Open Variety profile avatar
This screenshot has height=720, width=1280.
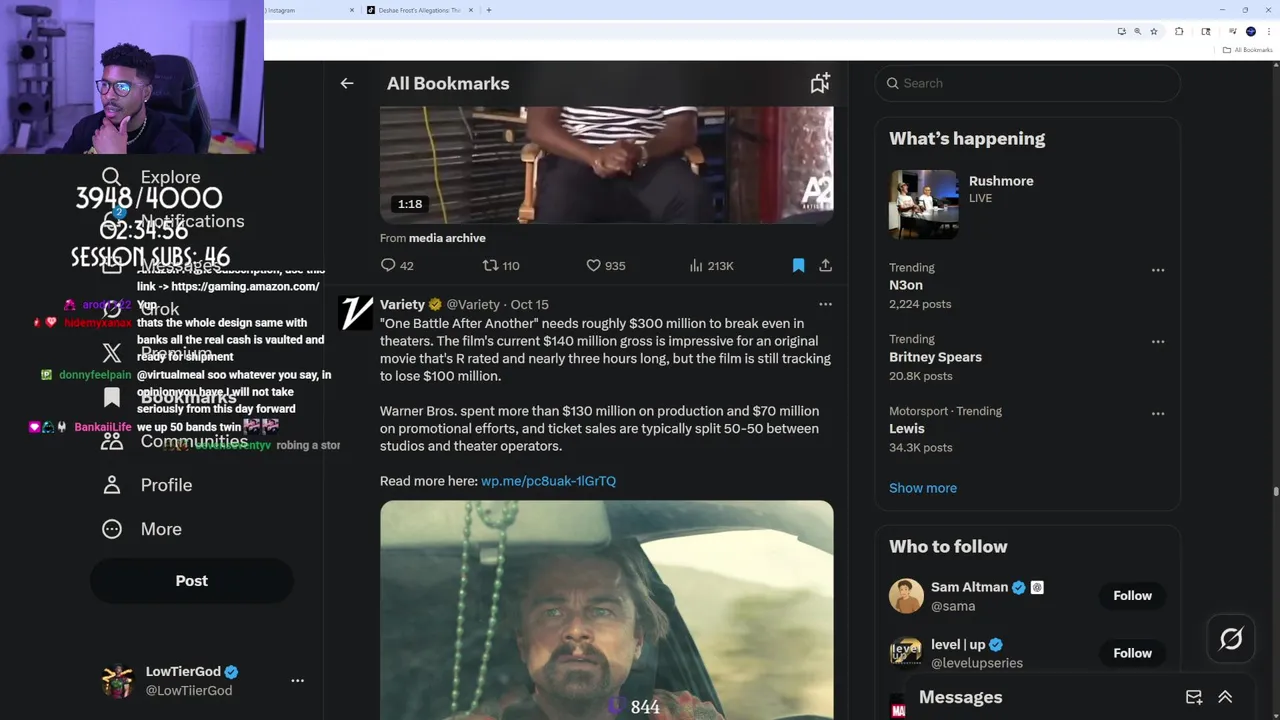pos(356,313)
